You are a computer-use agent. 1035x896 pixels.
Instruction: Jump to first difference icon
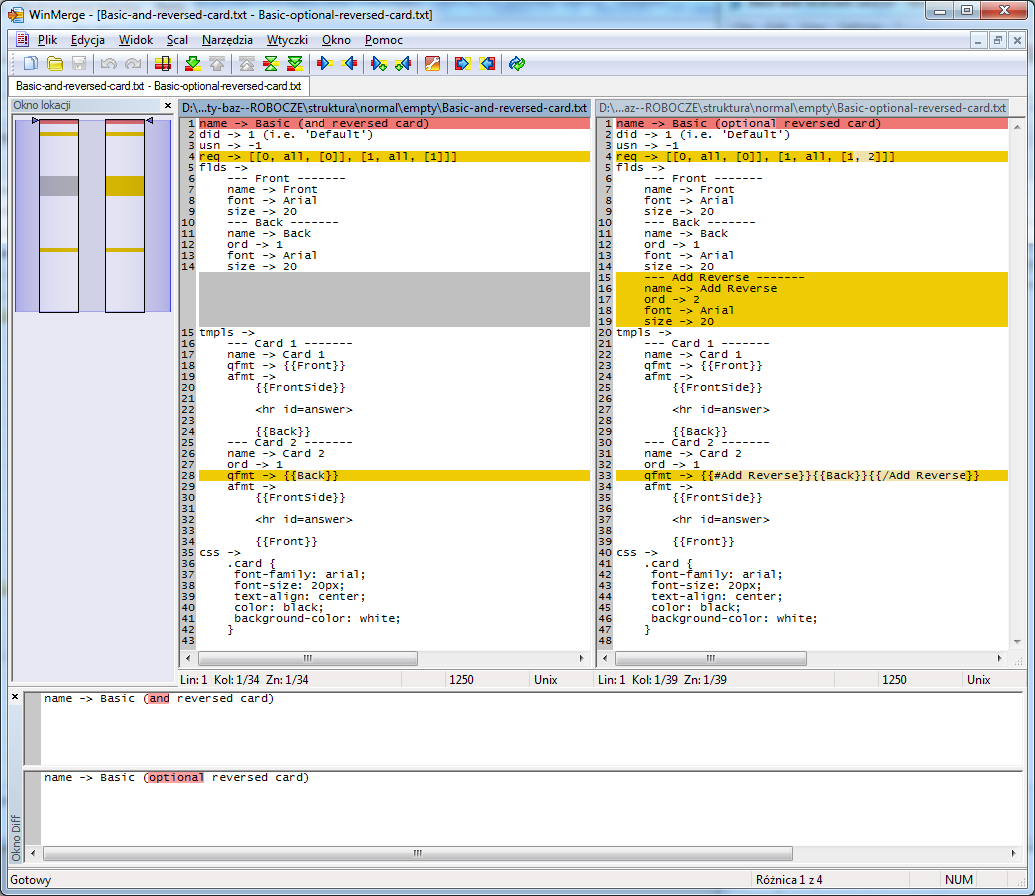tap(247, 64)
